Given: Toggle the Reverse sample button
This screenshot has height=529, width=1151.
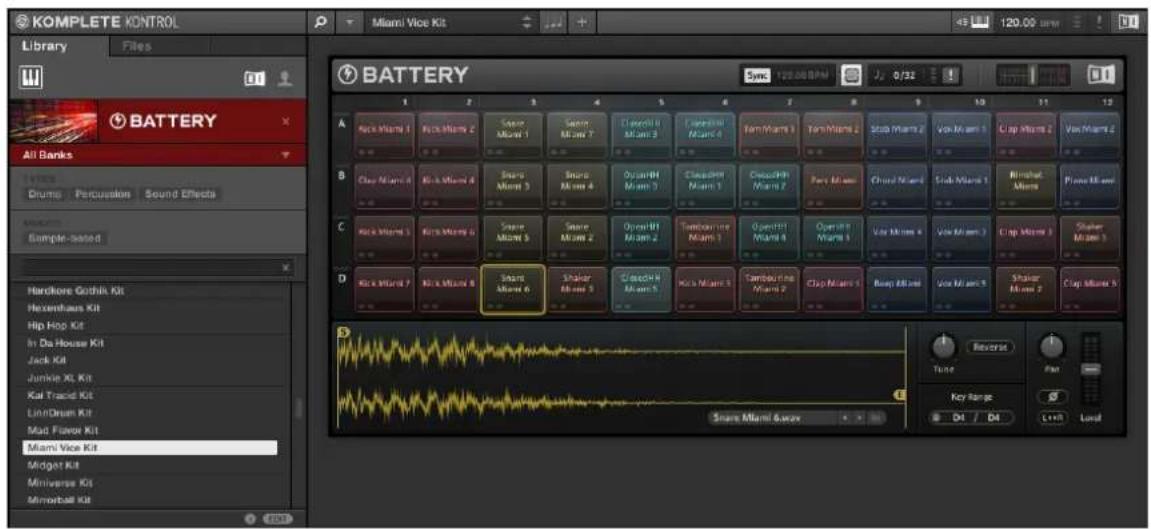Looking at the screenshot, I should (x=991, y=347).
